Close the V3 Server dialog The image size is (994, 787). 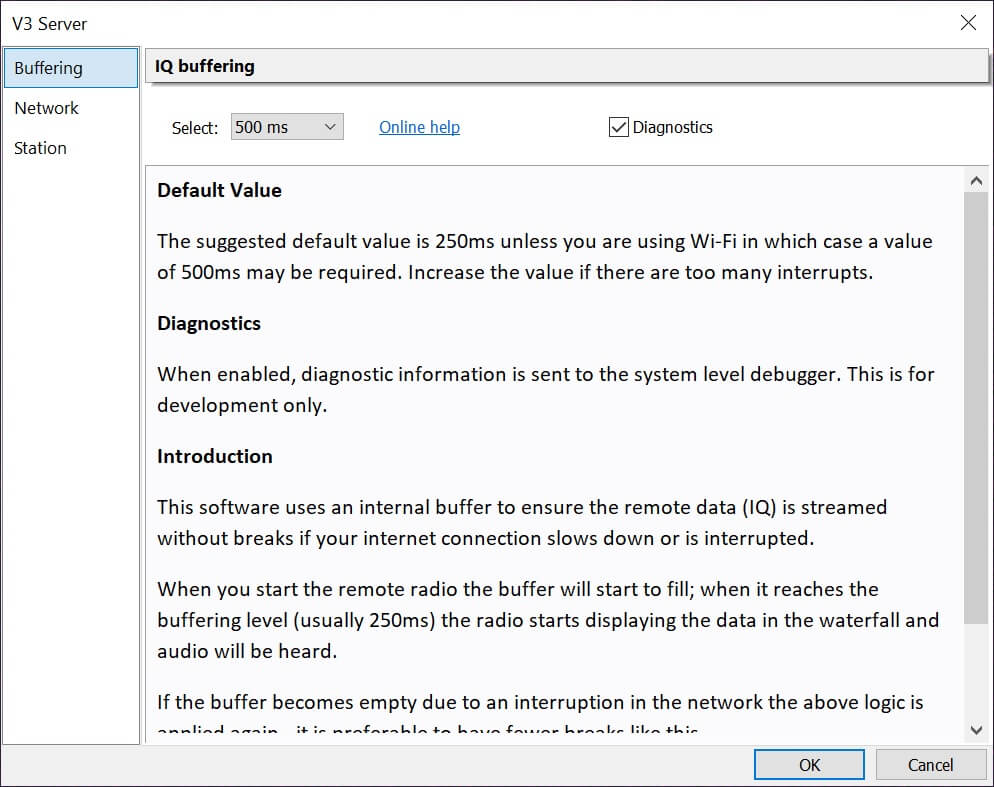(x=968, y=23)
